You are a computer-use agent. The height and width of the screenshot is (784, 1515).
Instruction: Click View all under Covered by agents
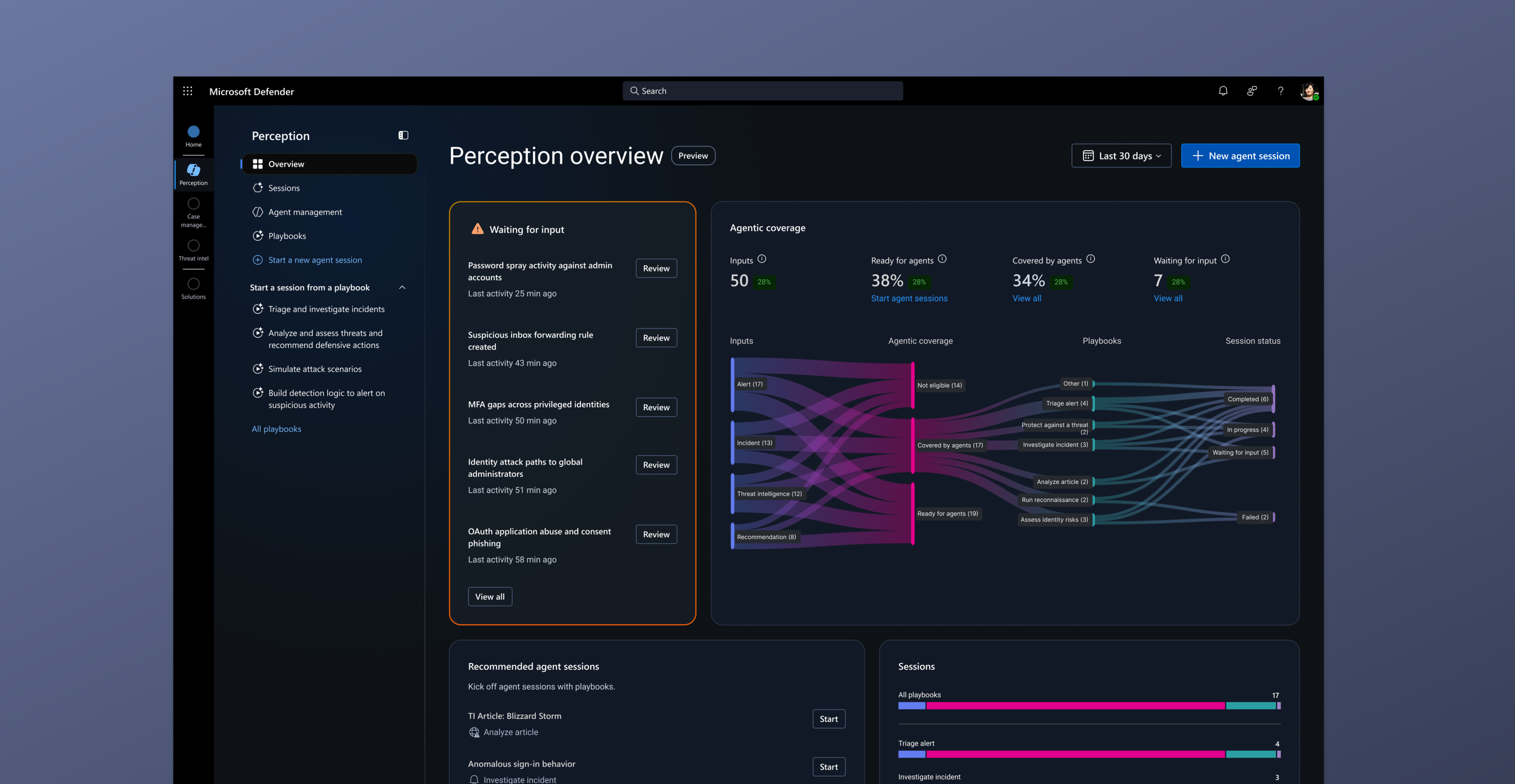[x=1027, y=298]
